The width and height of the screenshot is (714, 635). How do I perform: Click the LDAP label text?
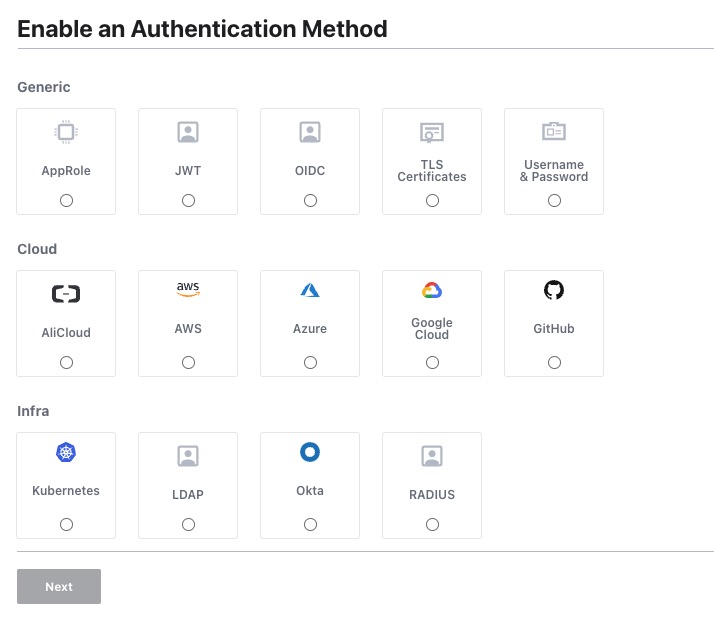pos(188,495)
